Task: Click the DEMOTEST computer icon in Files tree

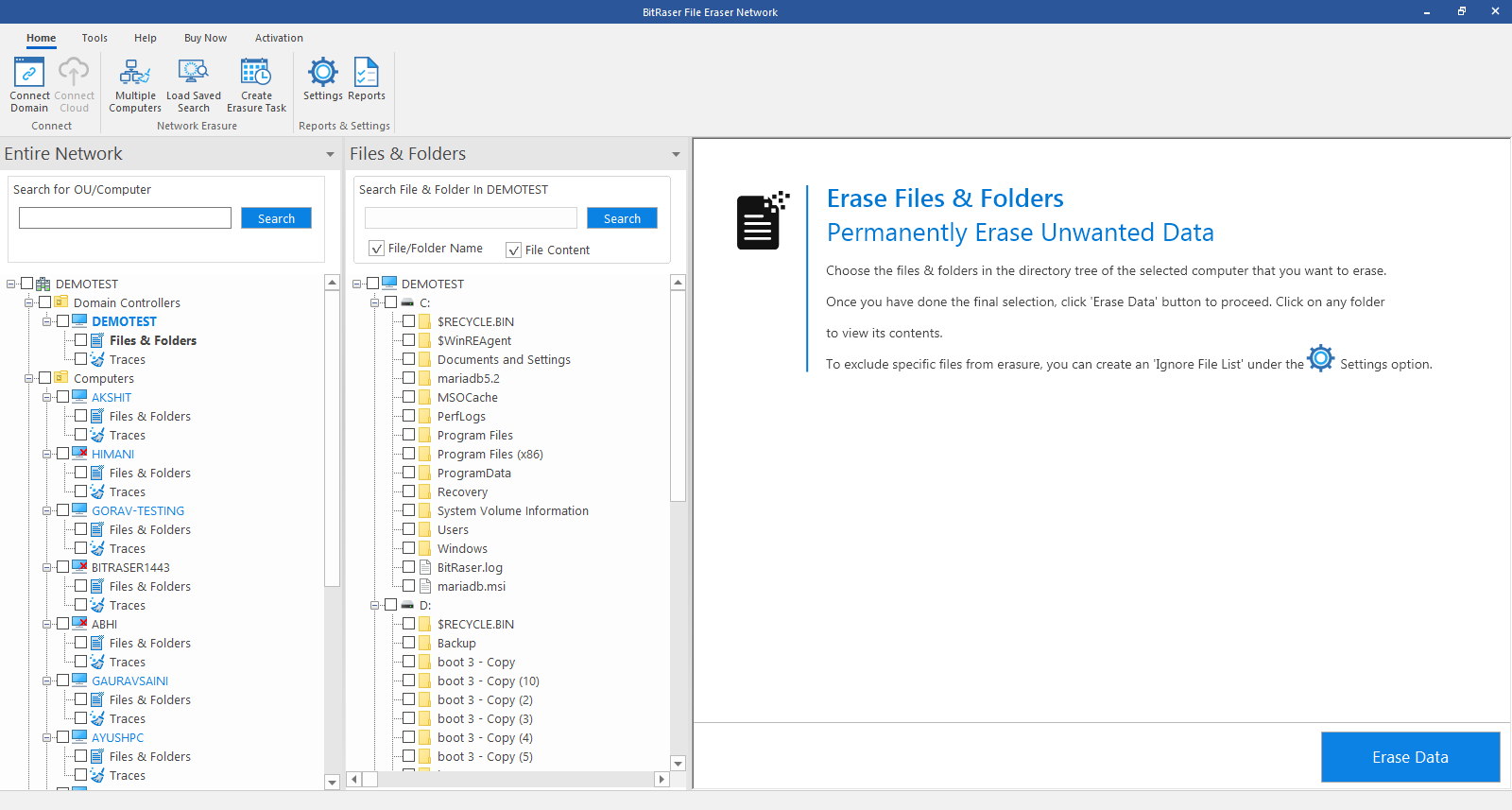Action: (x=389, y=284)
